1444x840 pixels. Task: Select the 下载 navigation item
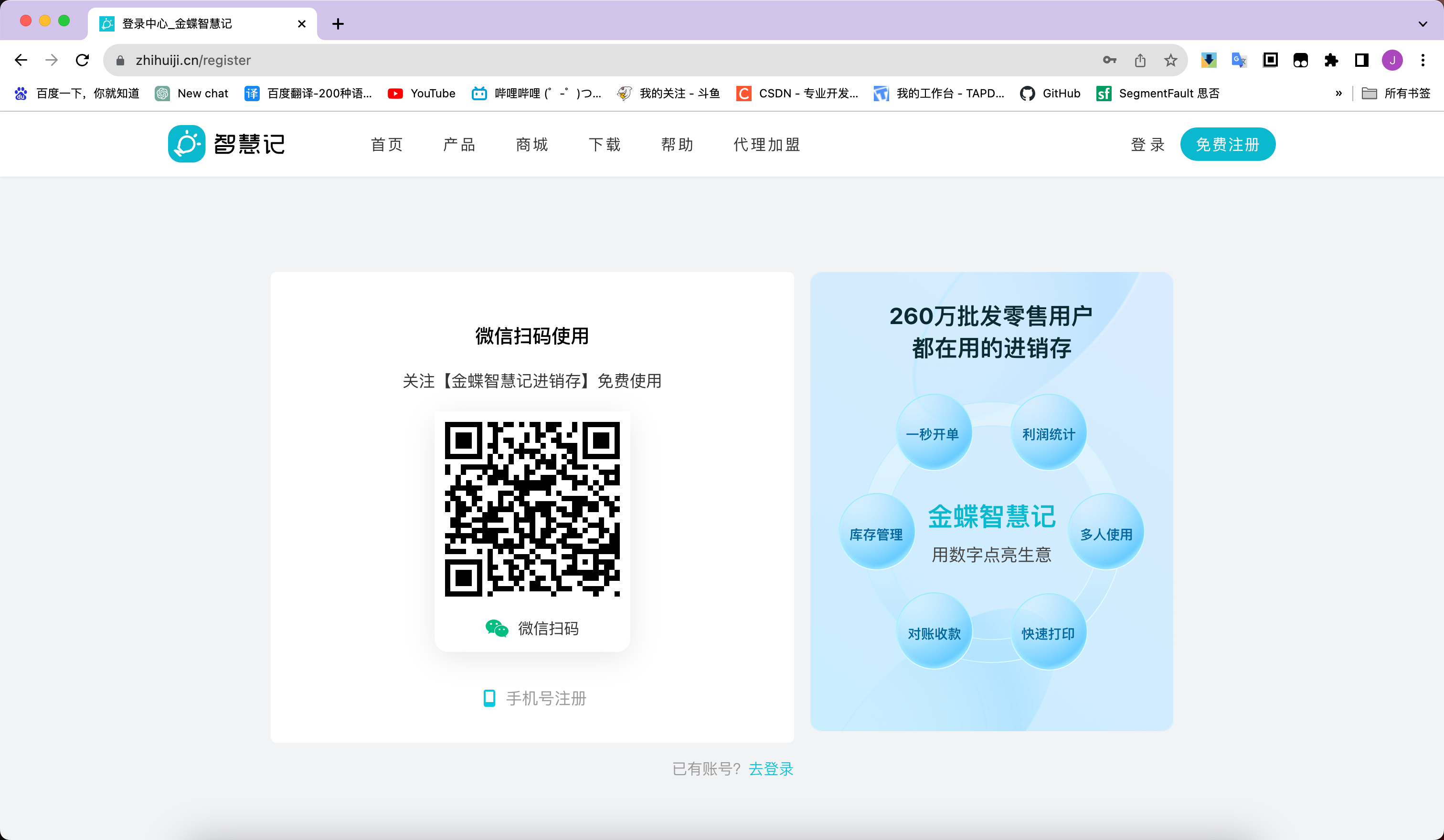[605, 144]
